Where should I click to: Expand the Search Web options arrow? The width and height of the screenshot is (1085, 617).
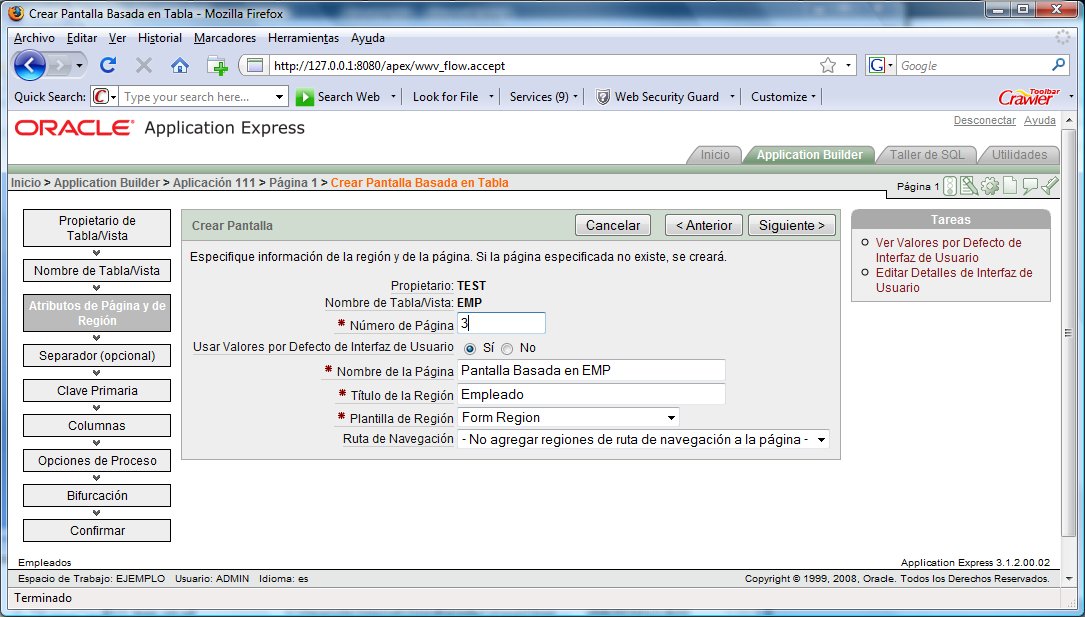[x=393, y=97]
